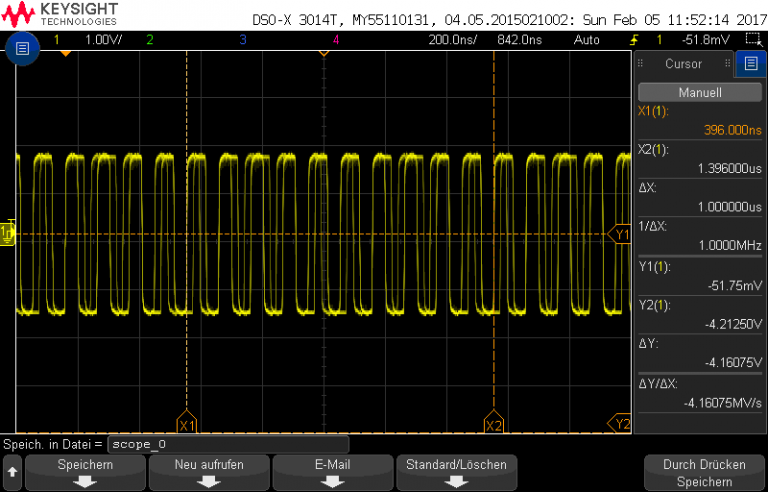This screenshot has height=492, width=768.
Task: Open the blue main menu button
Action: [23, 48]
